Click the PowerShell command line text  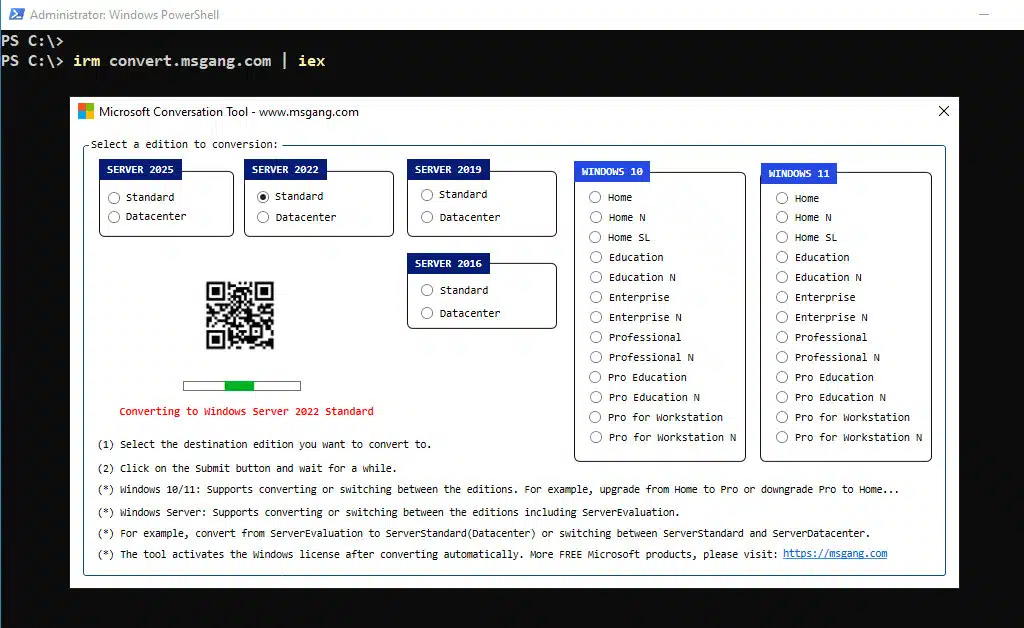(x=199, y=61)
